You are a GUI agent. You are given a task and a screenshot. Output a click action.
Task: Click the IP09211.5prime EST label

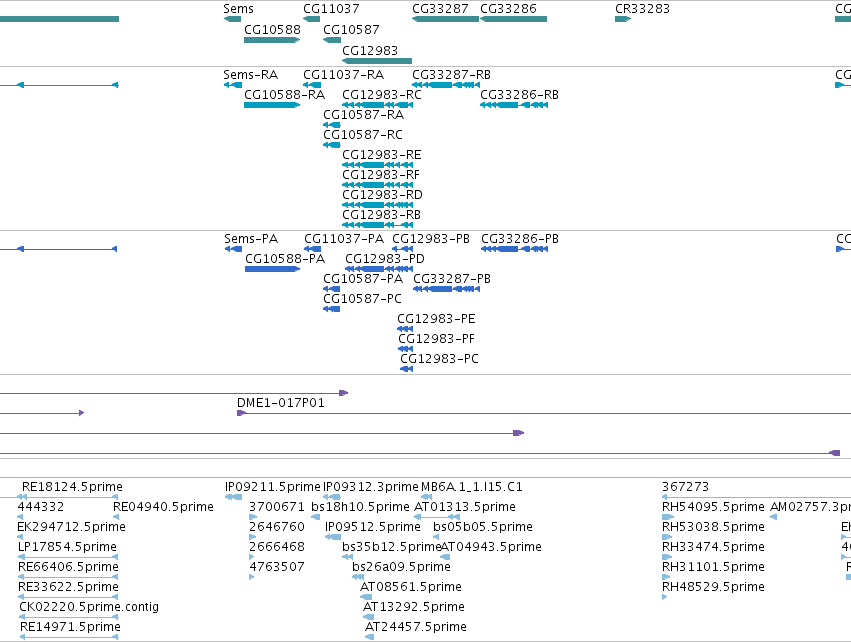click(273, 487)
